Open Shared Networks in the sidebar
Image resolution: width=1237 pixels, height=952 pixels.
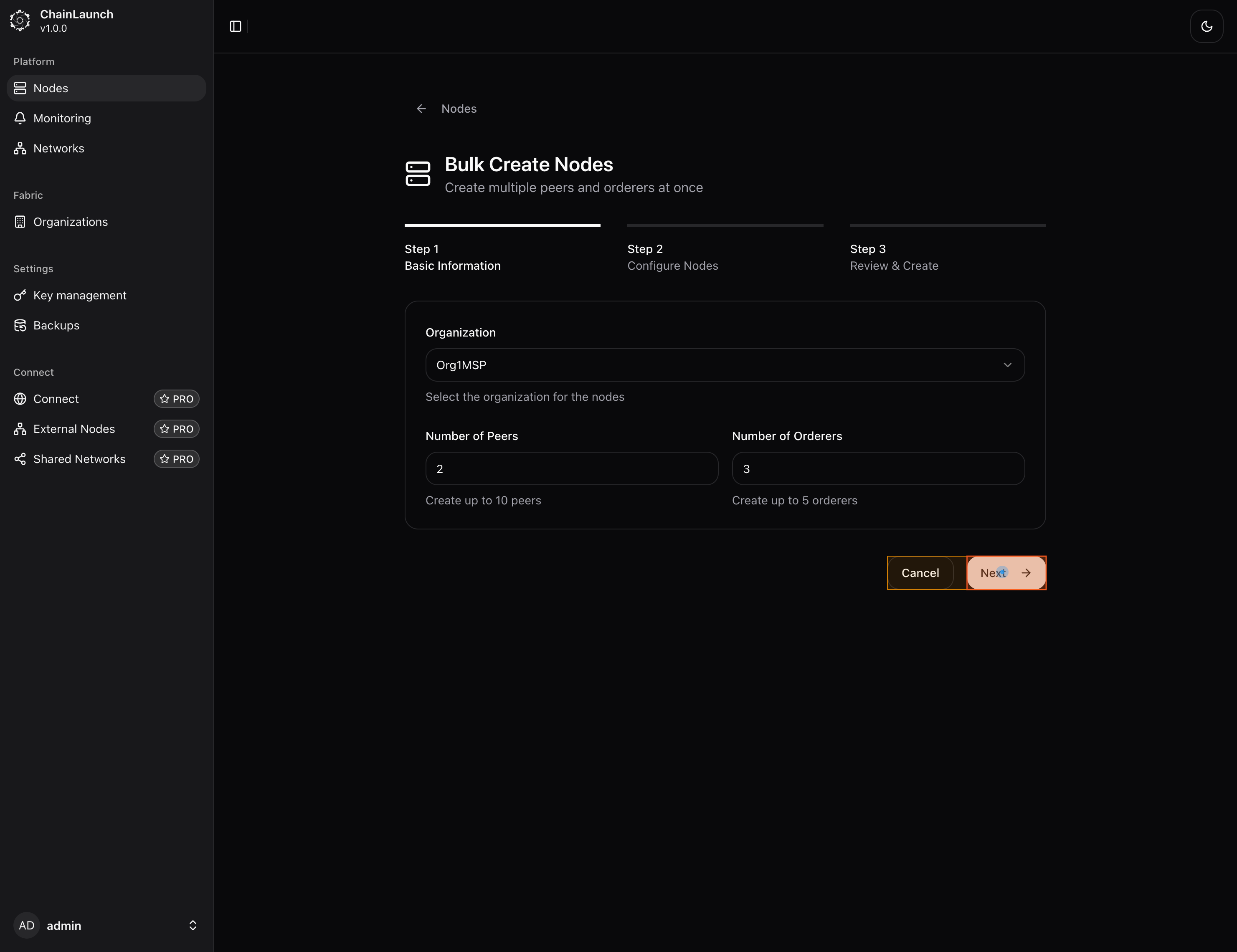[79, 459]
